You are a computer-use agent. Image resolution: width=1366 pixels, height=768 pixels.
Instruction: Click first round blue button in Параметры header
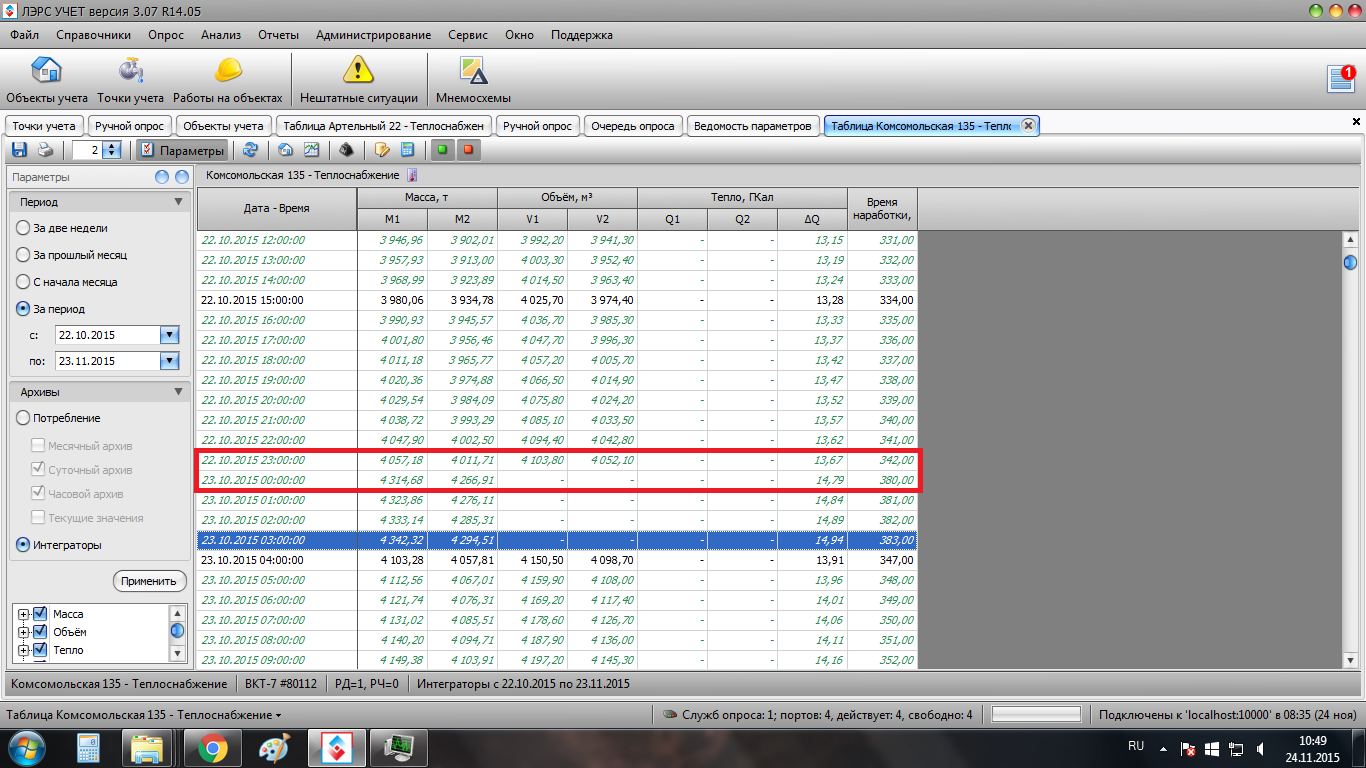click(x=162, y=177)
